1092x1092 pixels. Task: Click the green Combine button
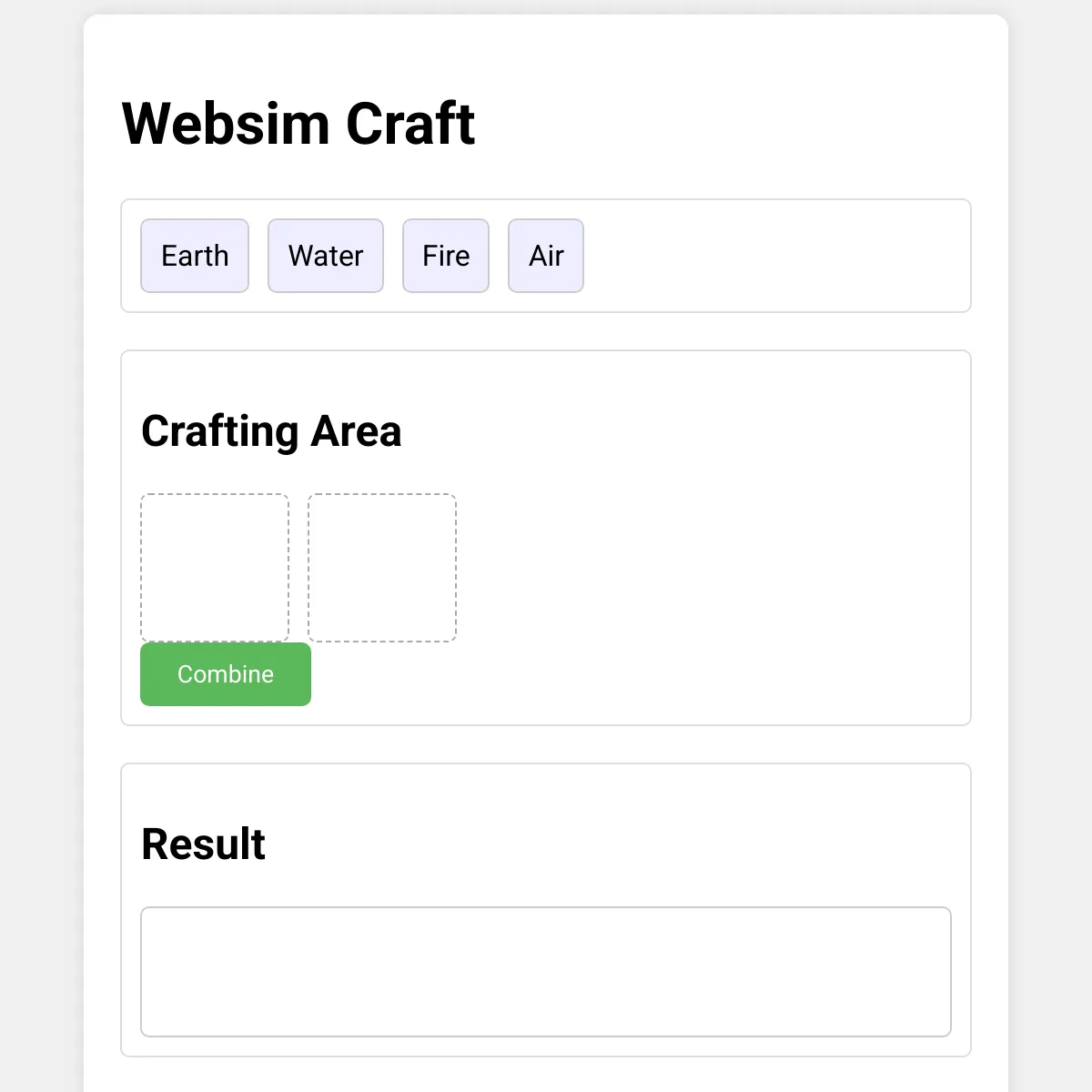[x=226, y=674]
